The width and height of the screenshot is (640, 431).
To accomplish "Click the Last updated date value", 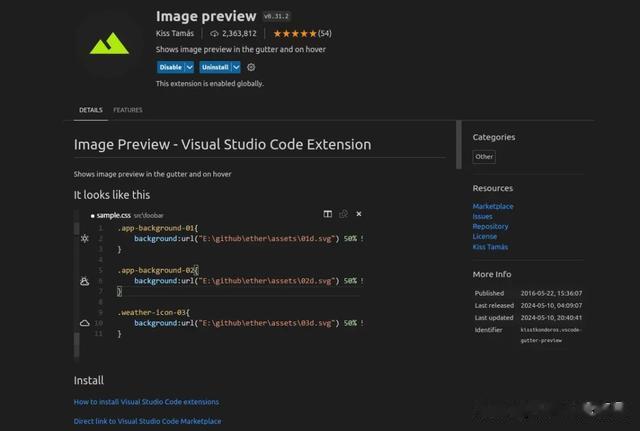I will pos(551,318).
